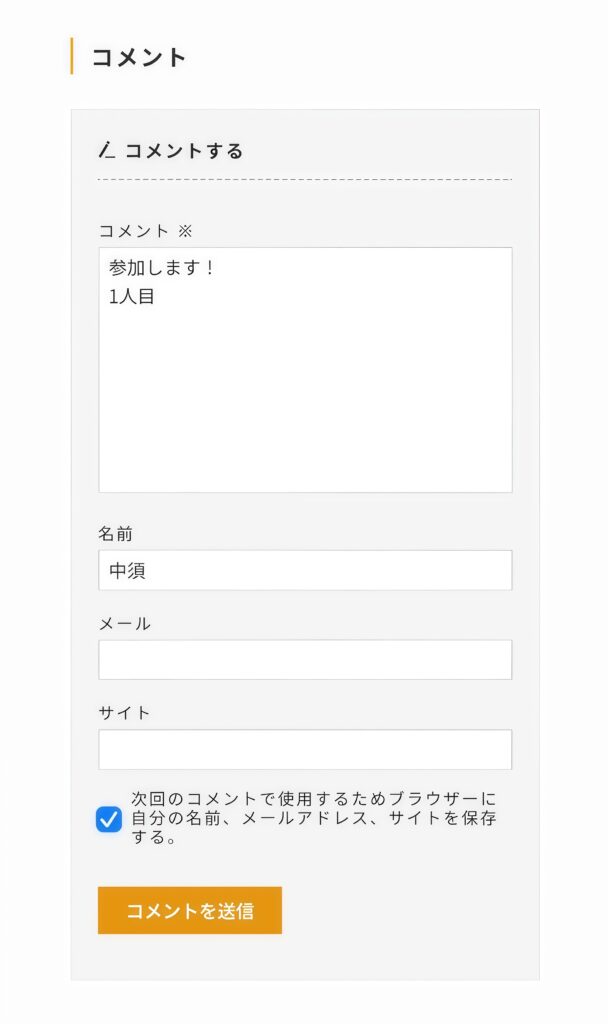Click the メール field label
Image resolution: width=608 pixels, height=1024 pixels.
[x=124, y=624]
